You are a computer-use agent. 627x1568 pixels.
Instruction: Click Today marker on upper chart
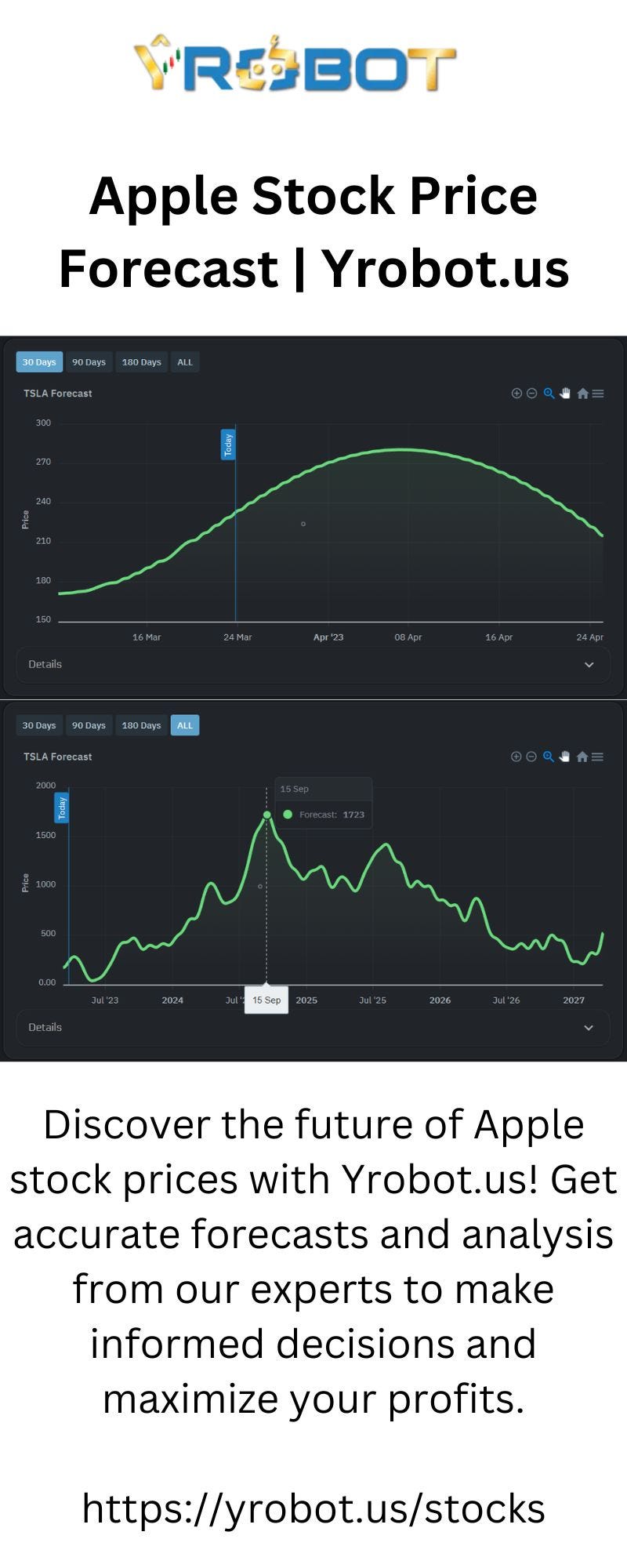(228, 445)
